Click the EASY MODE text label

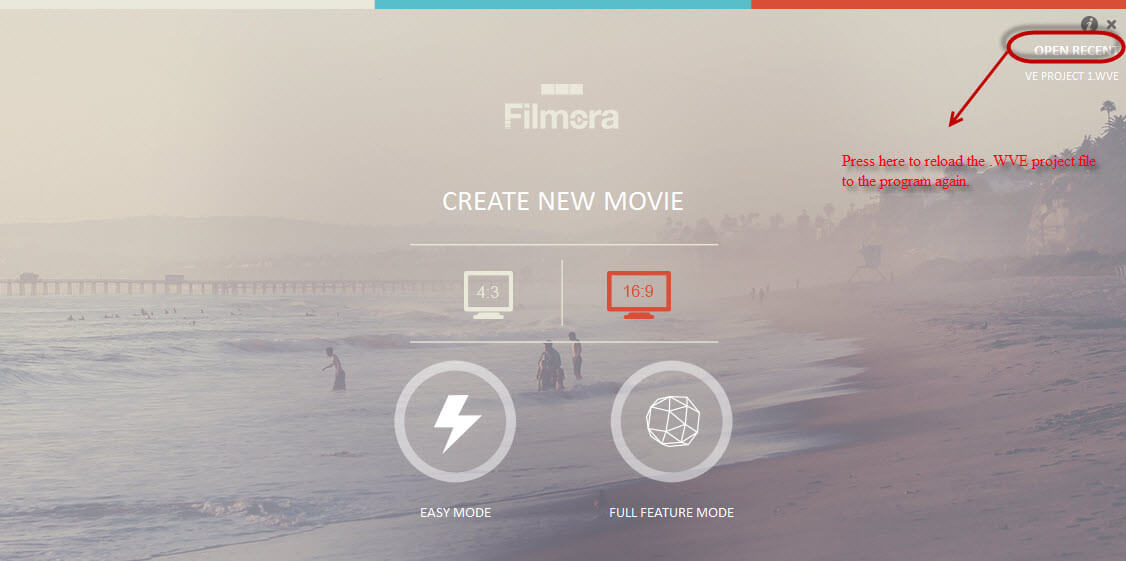point(455,513)
